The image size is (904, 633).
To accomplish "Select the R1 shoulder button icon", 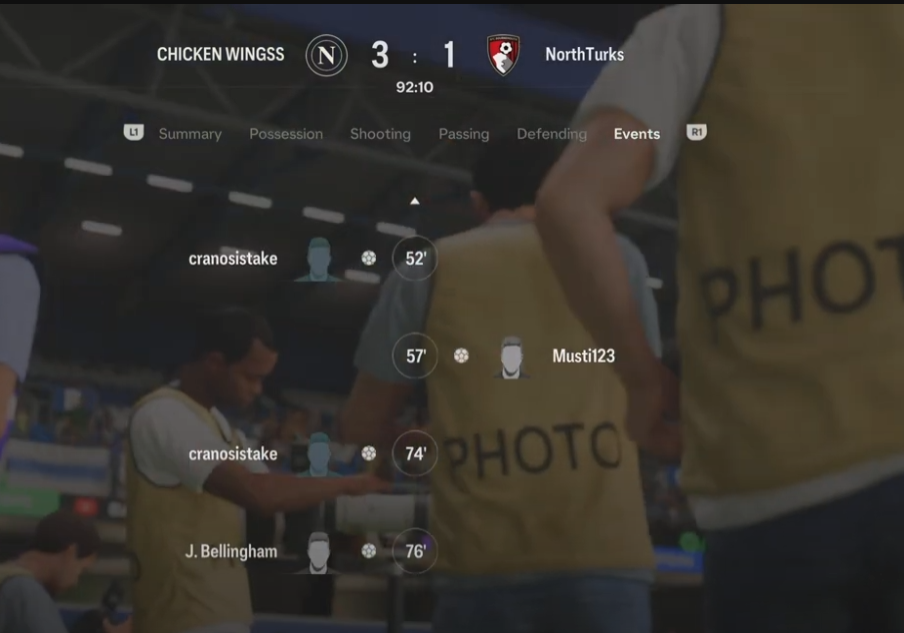I will pyautogui.click(x=696, y=133).
